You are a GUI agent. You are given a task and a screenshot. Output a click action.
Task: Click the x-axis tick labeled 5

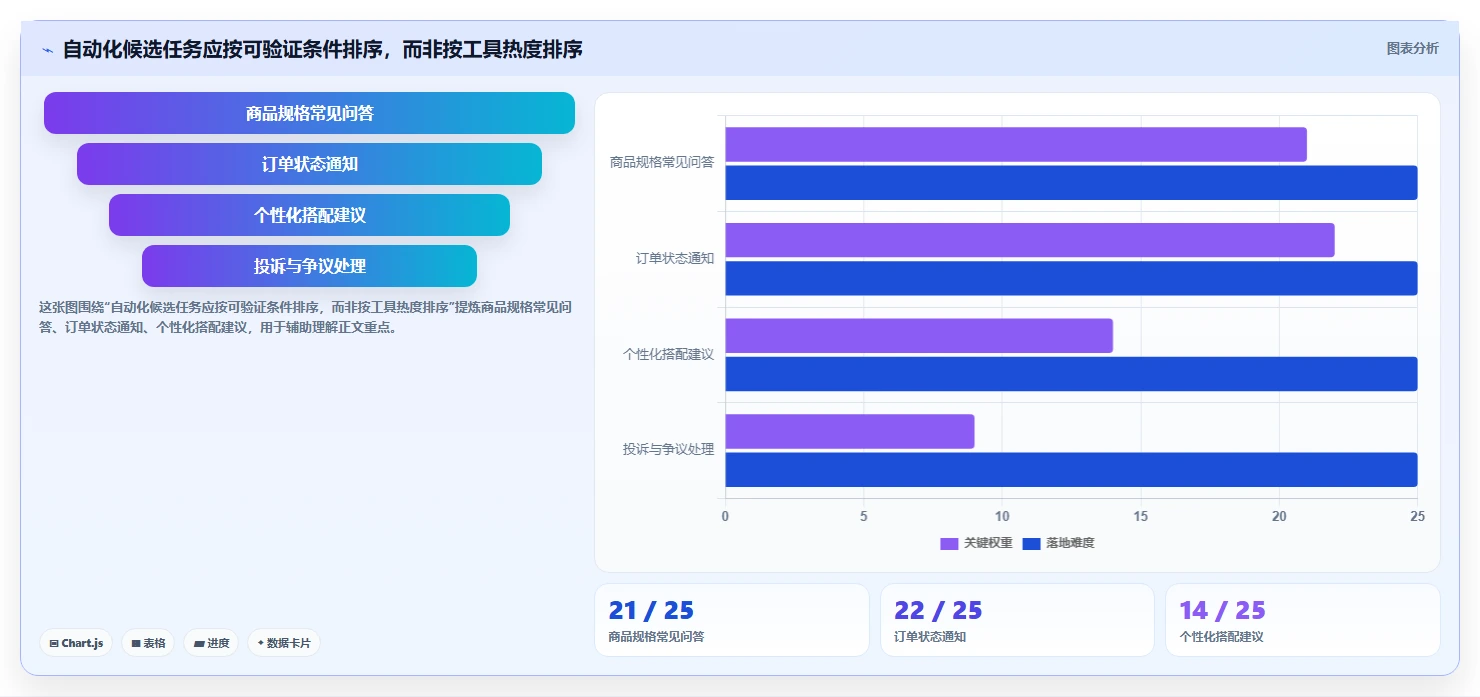pyautogui.click(x=864, y=516)
